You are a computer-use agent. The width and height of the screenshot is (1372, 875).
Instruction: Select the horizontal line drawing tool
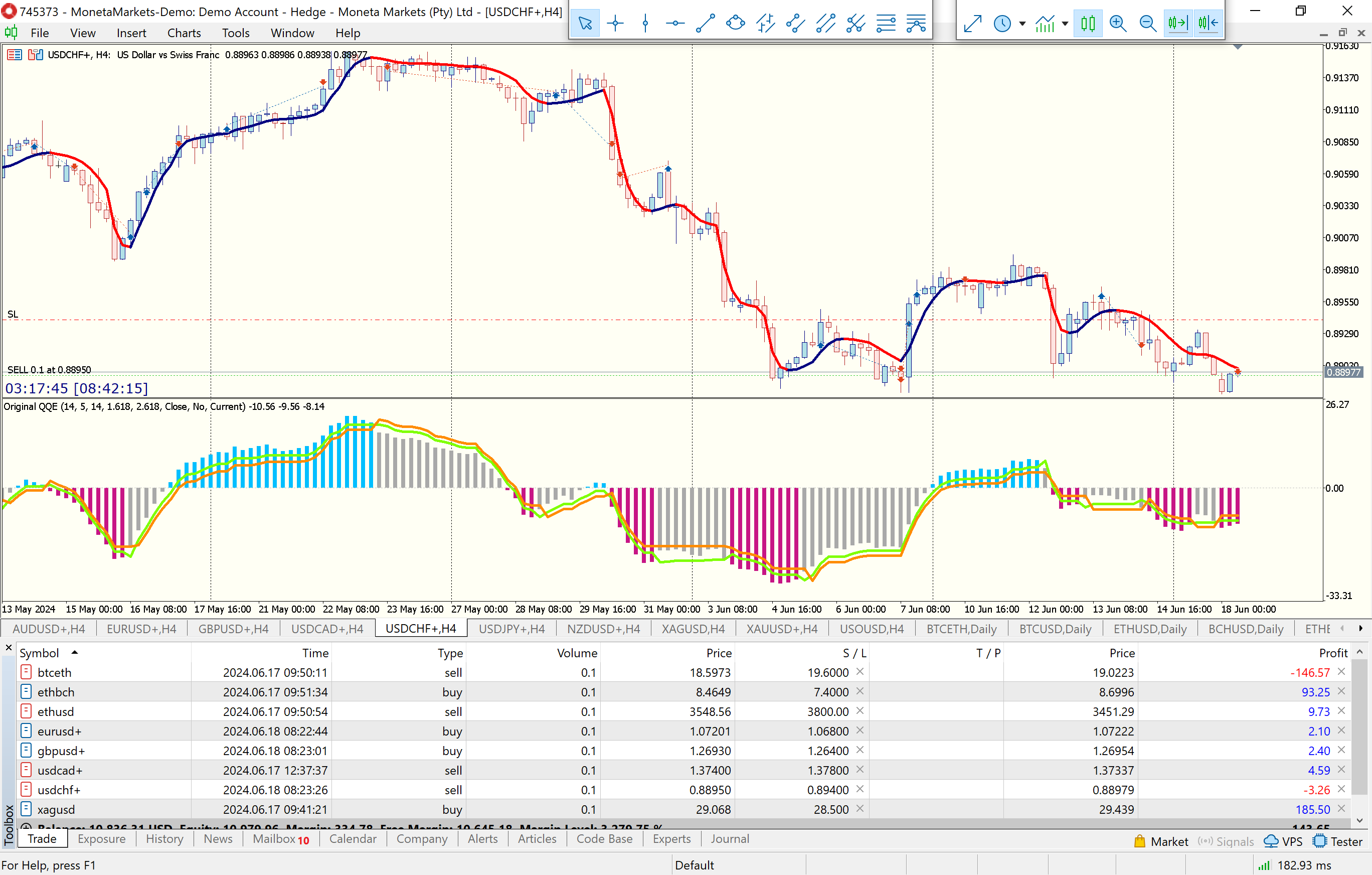(x=675, y=24)
